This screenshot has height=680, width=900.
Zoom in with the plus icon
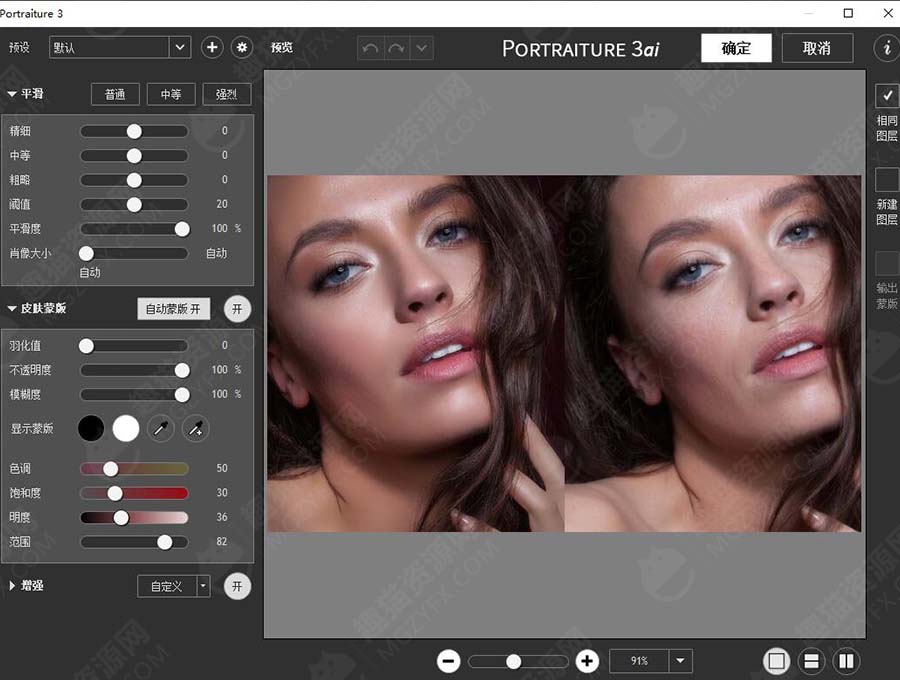(x=587, y=661)
